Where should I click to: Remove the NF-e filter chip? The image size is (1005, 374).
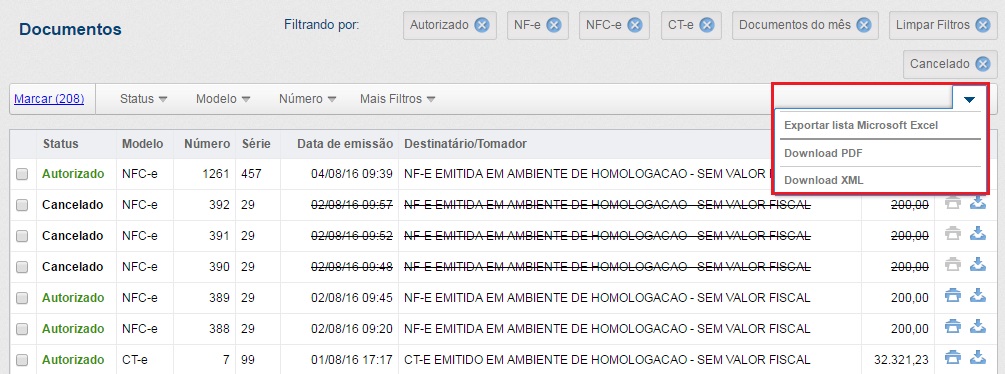(x=554, y=25)
